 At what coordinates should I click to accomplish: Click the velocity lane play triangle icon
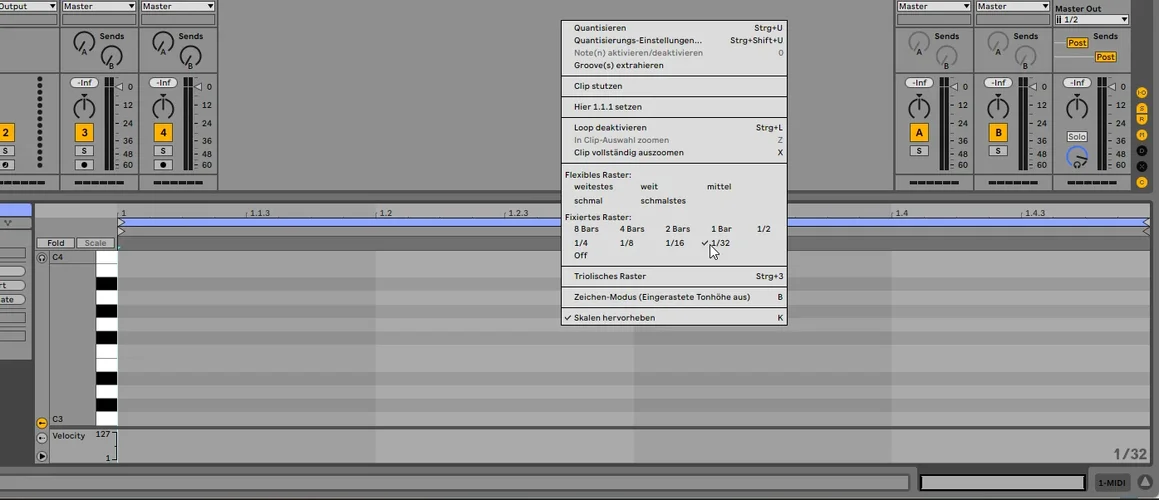point(42,457)
